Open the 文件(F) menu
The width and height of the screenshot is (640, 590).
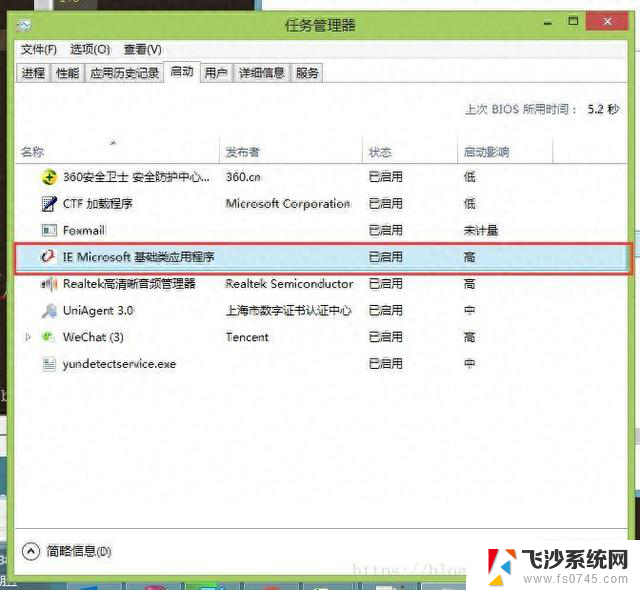(x=39, y=50)
